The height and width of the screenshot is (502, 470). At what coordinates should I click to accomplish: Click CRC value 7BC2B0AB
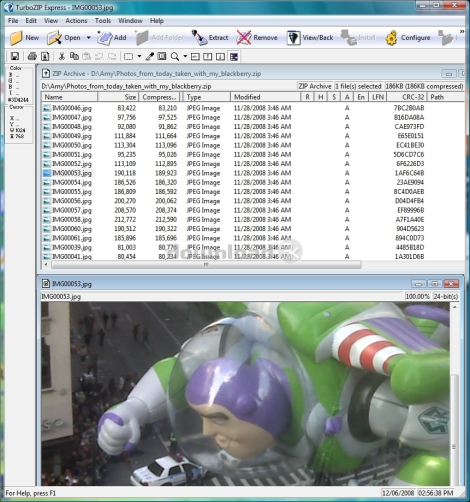coord(409,108)
